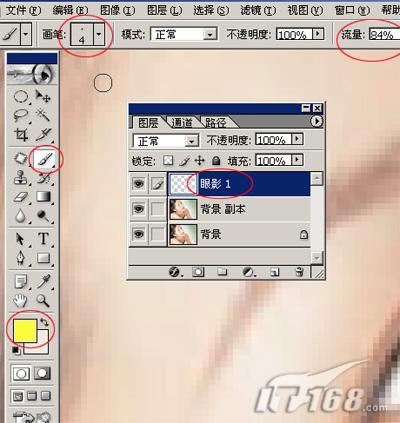Open the 编辑(E) menu
The image size is (400, 423).
[71, 10]
